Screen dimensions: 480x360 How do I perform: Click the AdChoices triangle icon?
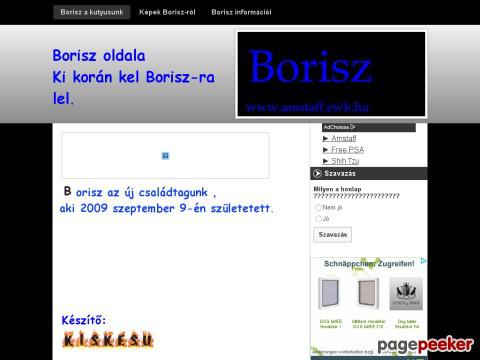(x=353, y=127)
